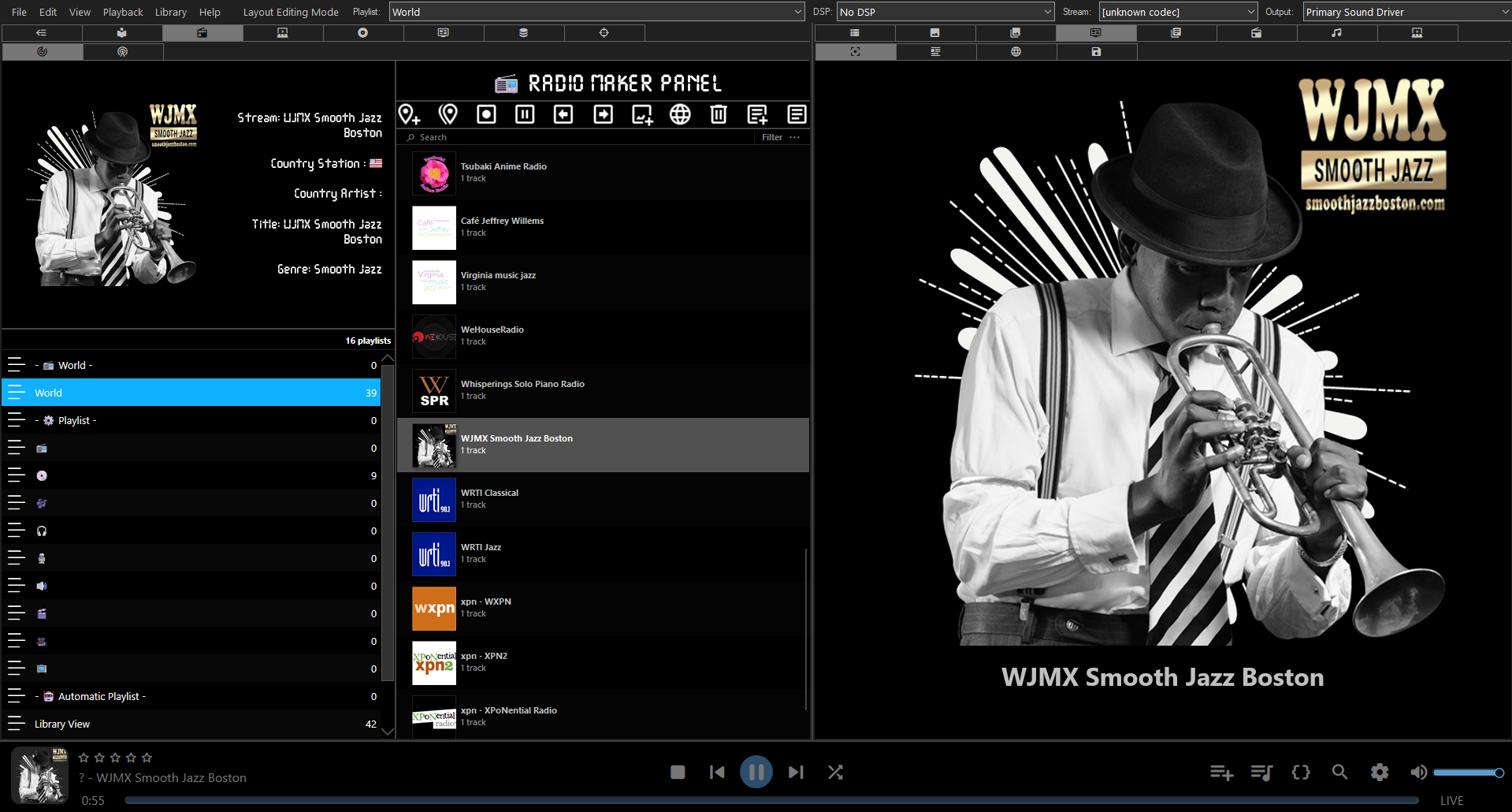Screen dimensions: 1512x812
Task: Open the Output dropdown showing Primary Sound Driver
Action: (1406, 12)
